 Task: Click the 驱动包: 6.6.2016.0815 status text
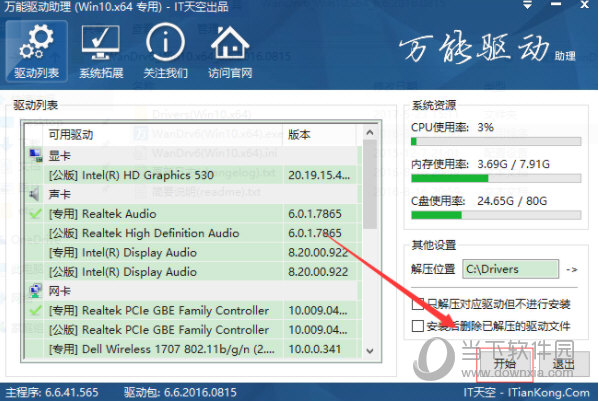tap(180, 392)
